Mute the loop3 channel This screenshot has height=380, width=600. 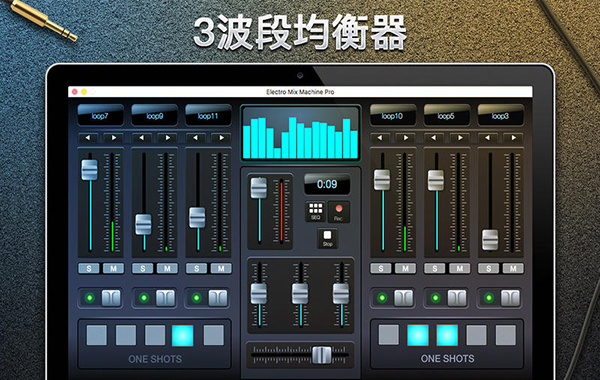[514, 268]
